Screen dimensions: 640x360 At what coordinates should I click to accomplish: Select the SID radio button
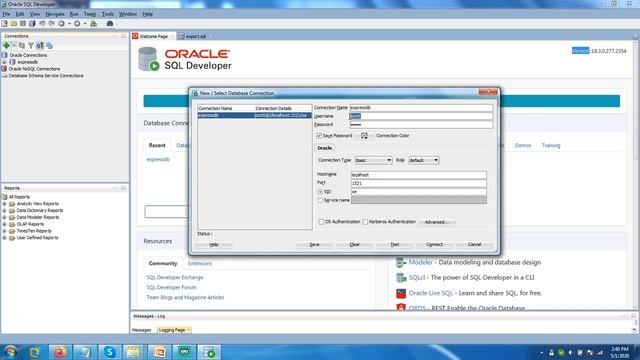320,191
